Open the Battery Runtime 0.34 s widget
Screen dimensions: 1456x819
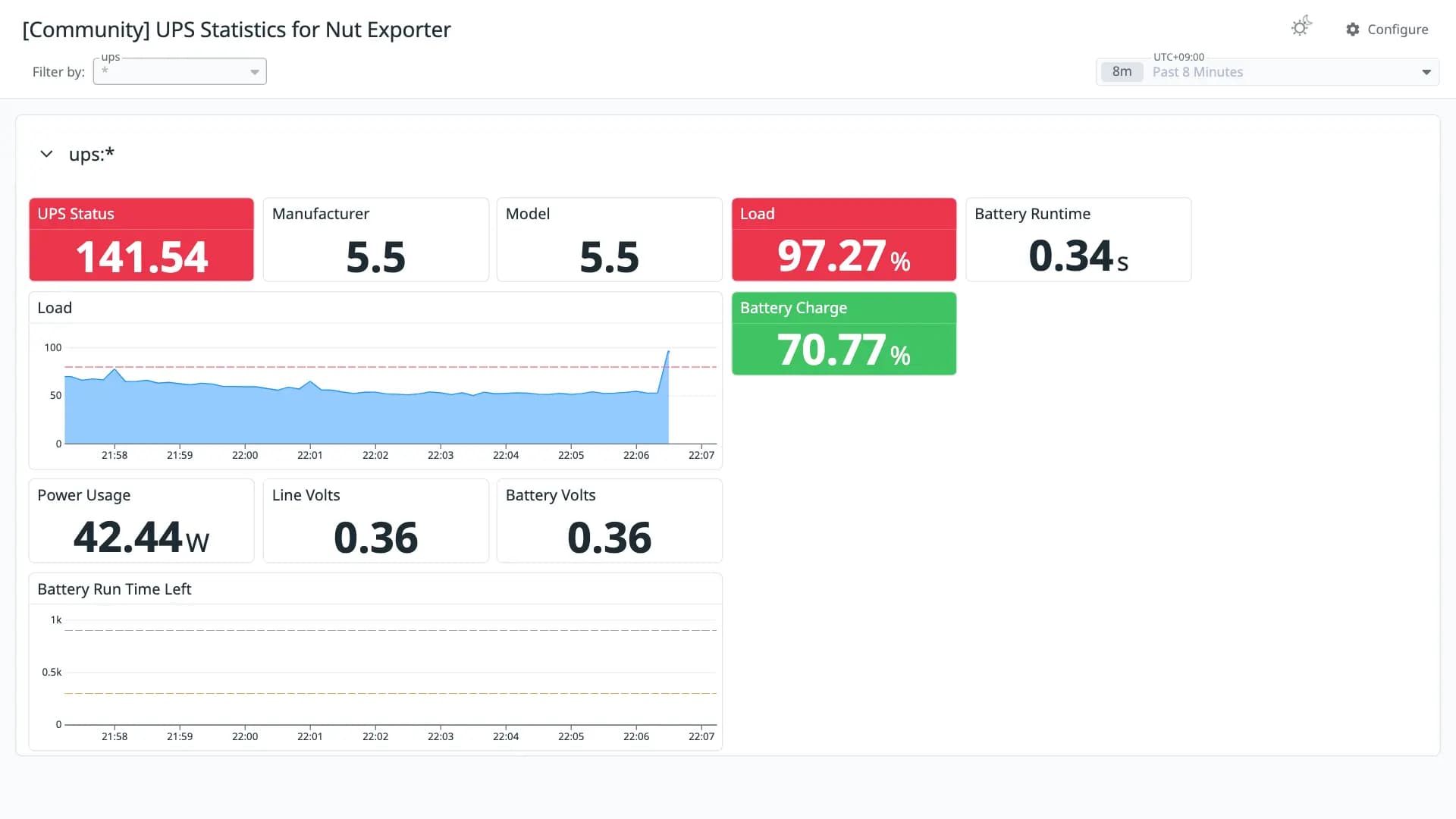(x=1078, y=240)
